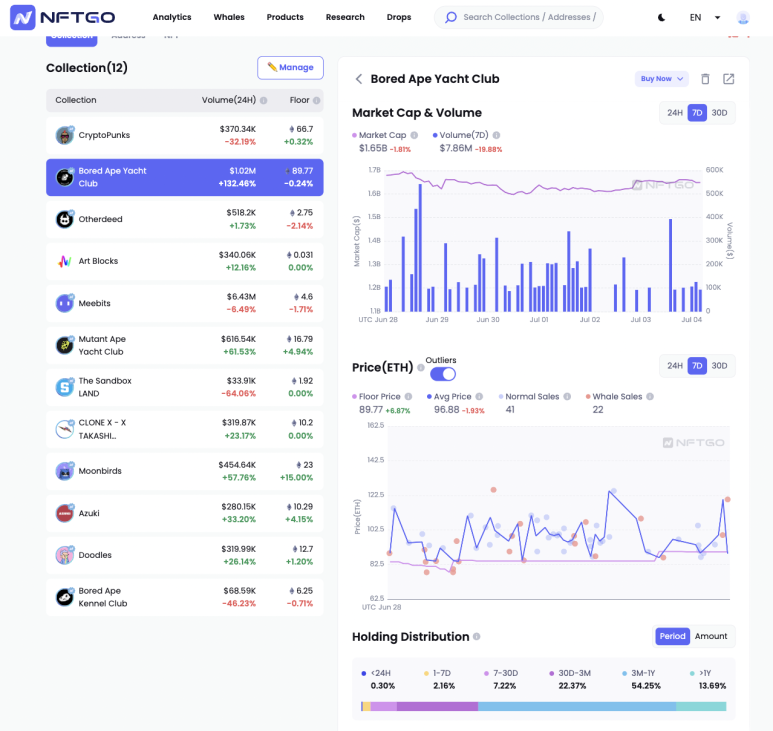The height and width of the screenshot is (731, 773).
Task: Select the CryptoPunks collection row
Action: 185,135
